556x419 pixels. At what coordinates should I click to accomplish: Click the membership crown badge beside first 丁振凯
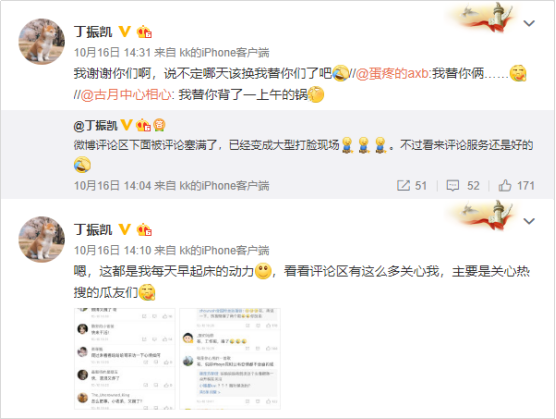point(144,32)
